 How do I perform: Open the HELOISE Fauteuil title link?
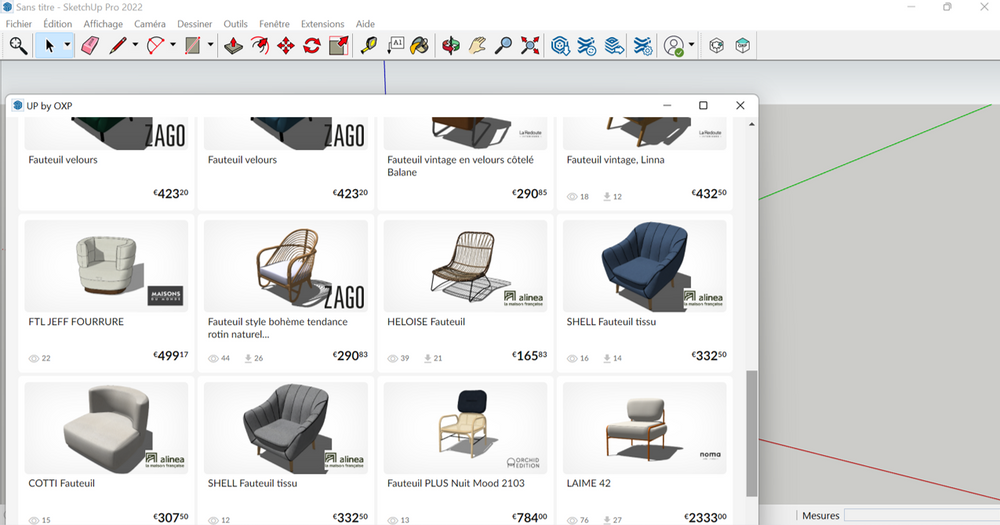(x=426, y=322)
